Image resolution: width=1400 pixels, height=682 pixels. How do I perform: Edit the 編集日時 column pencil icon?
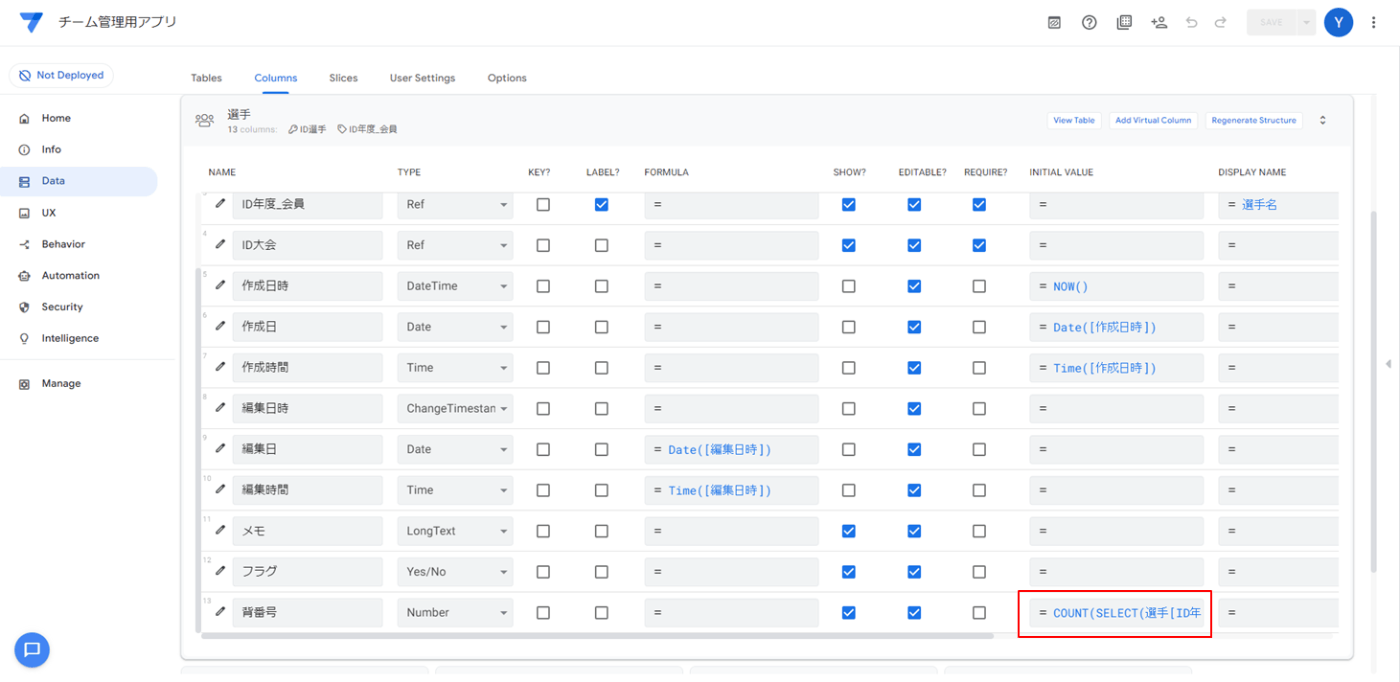pyautogui.click(x=220, y=408)
